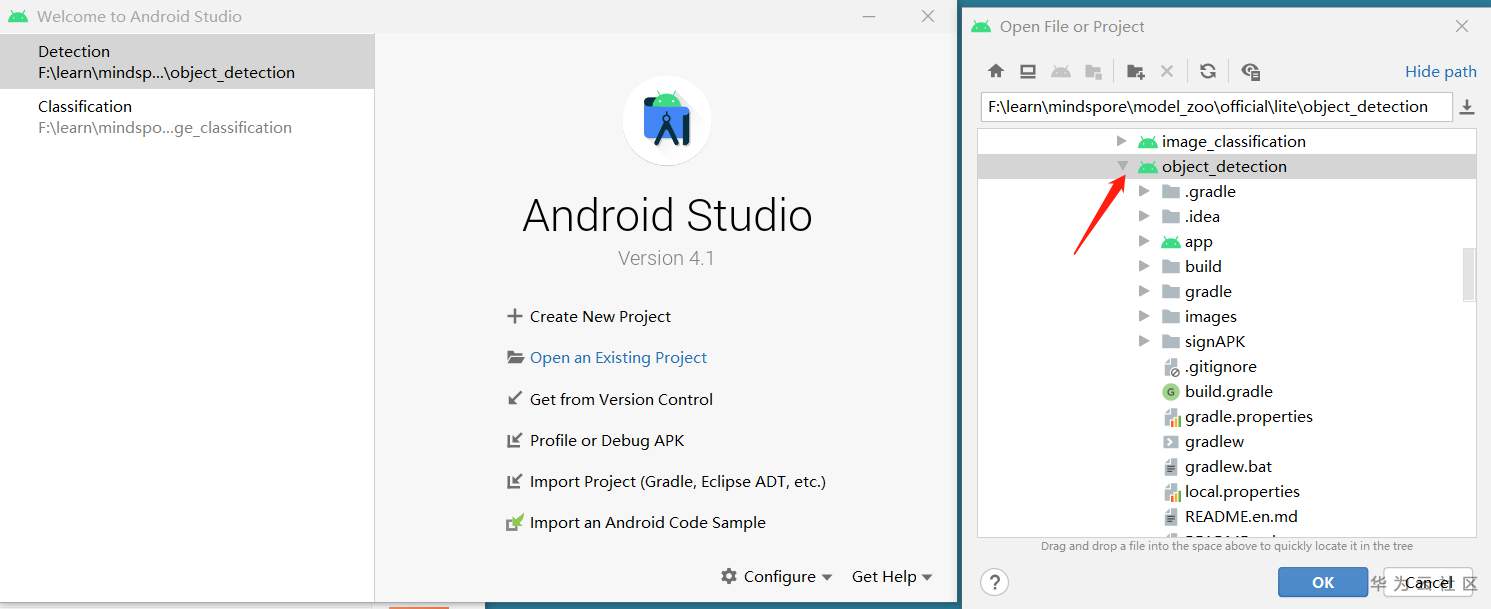The image size is (1491, 609).
Task: Click the gradlew.bat file icon
Action: 1171,467
